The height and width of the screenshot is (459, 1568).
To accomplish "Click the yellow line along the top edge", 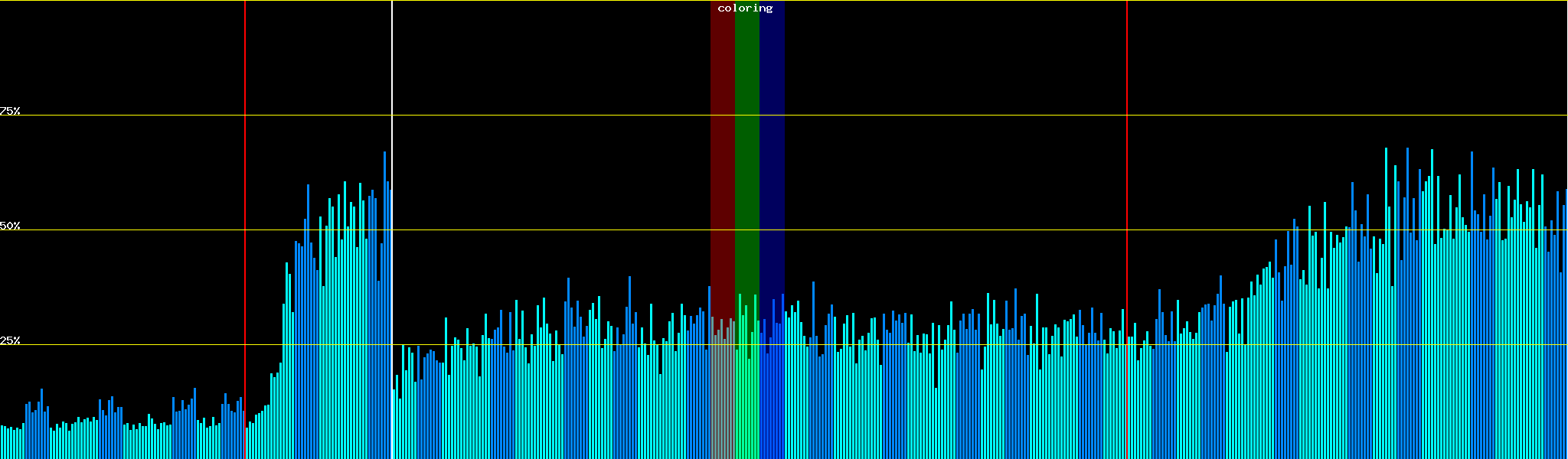I will [x=919, y=1].
